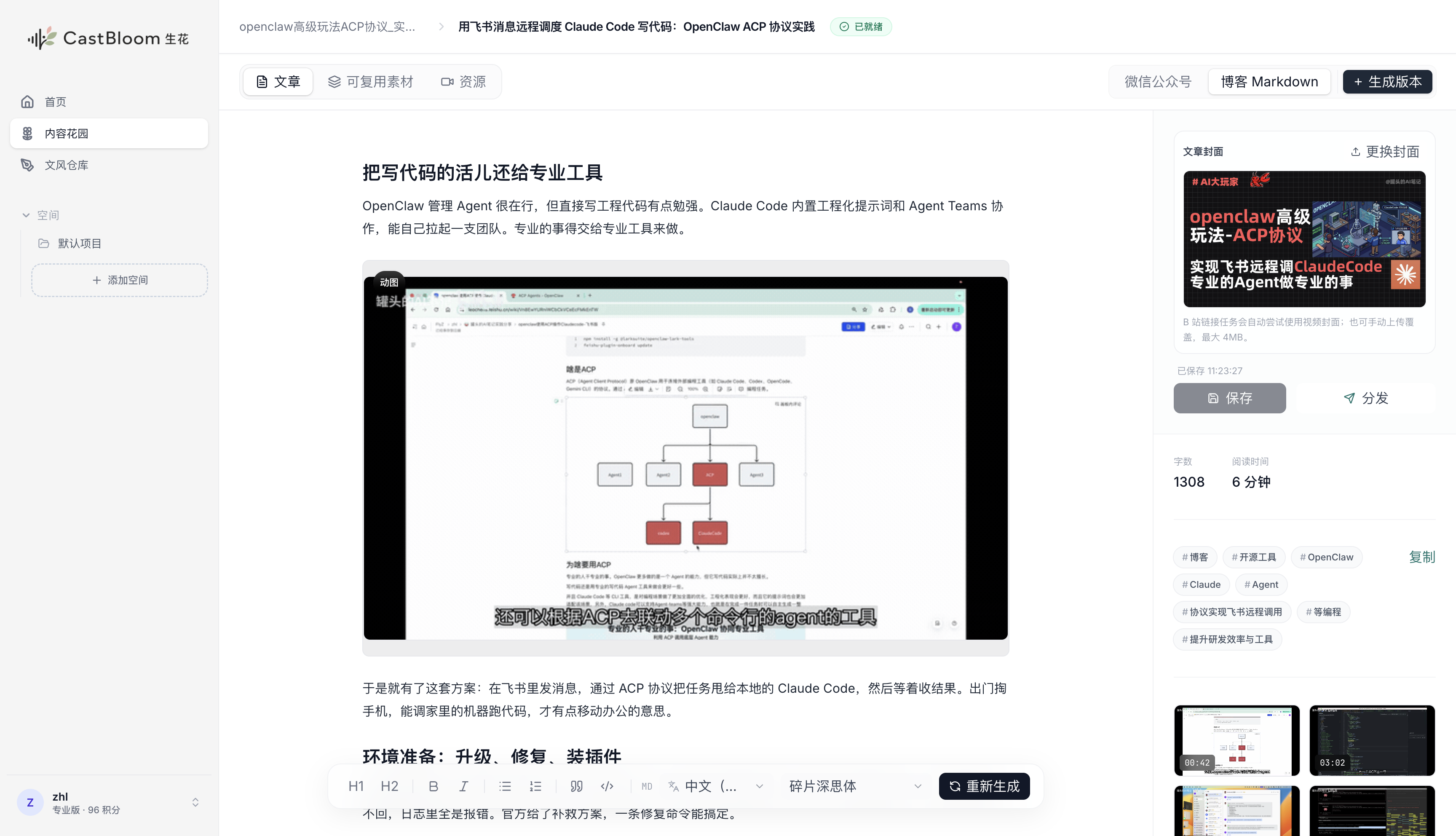This screenshot has width=1456, height=836.
Task: Switch to the 文章 tab
Action: coord(278,81)
